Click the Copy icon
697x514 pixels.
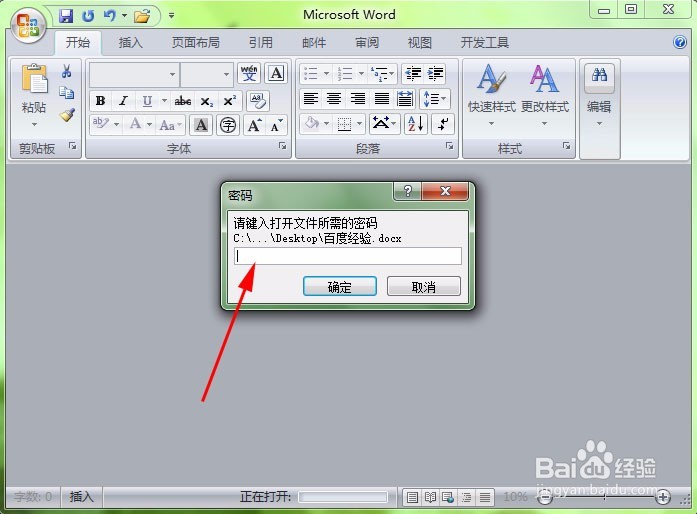coord(67,92)
